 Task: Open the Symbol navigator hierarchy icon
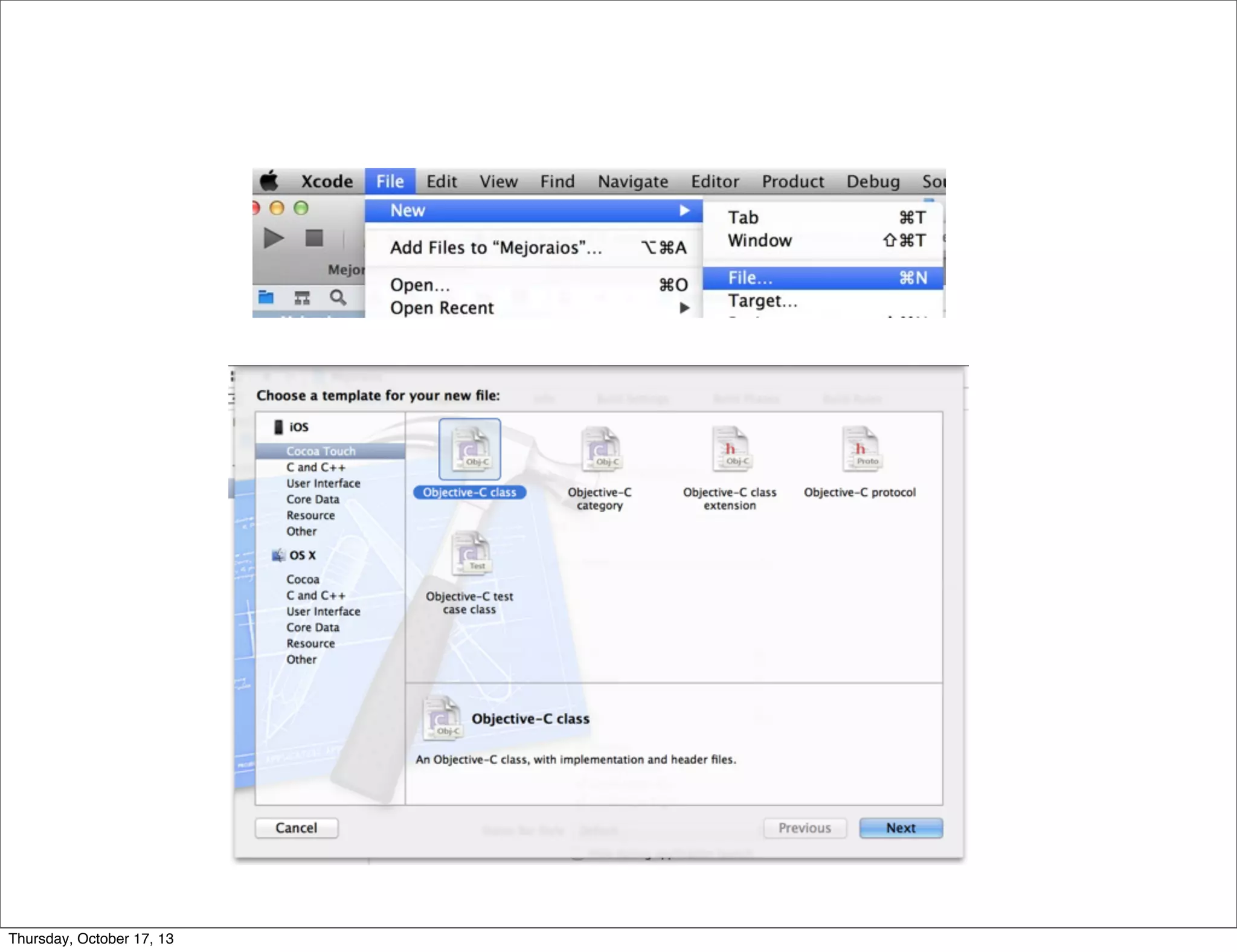coord(302,297)
